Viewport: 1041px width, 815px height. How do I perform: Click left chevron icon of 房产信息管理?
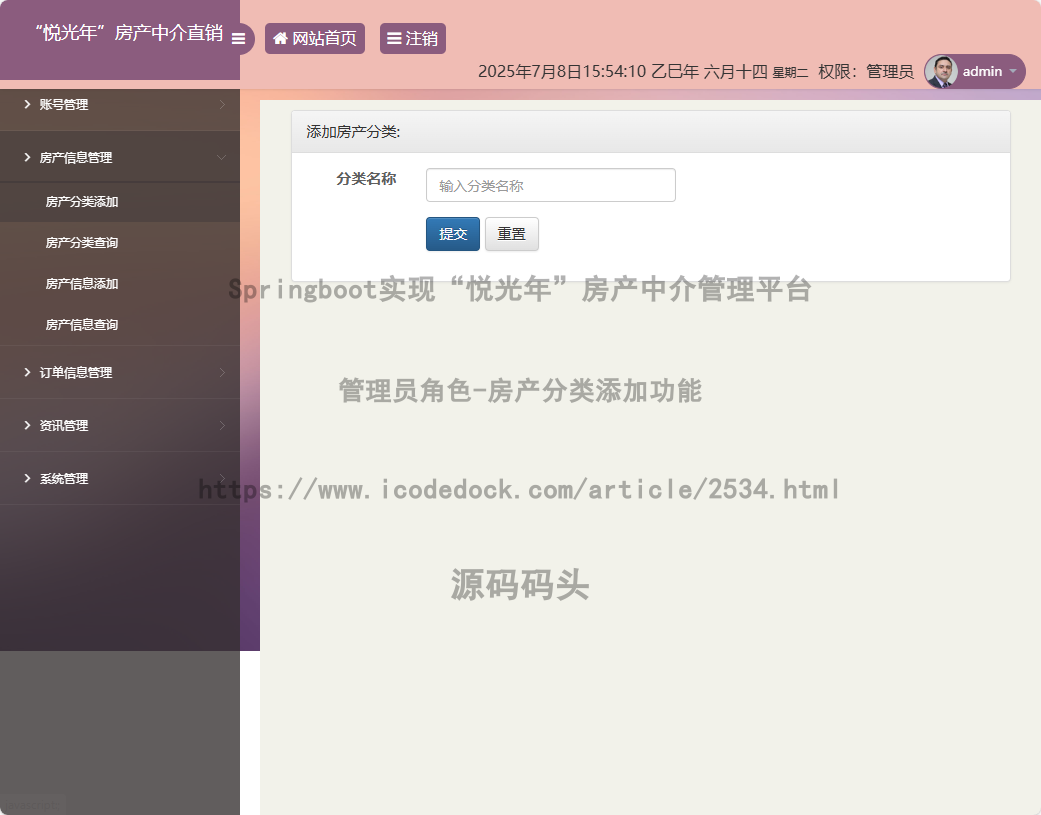point(27,157)
